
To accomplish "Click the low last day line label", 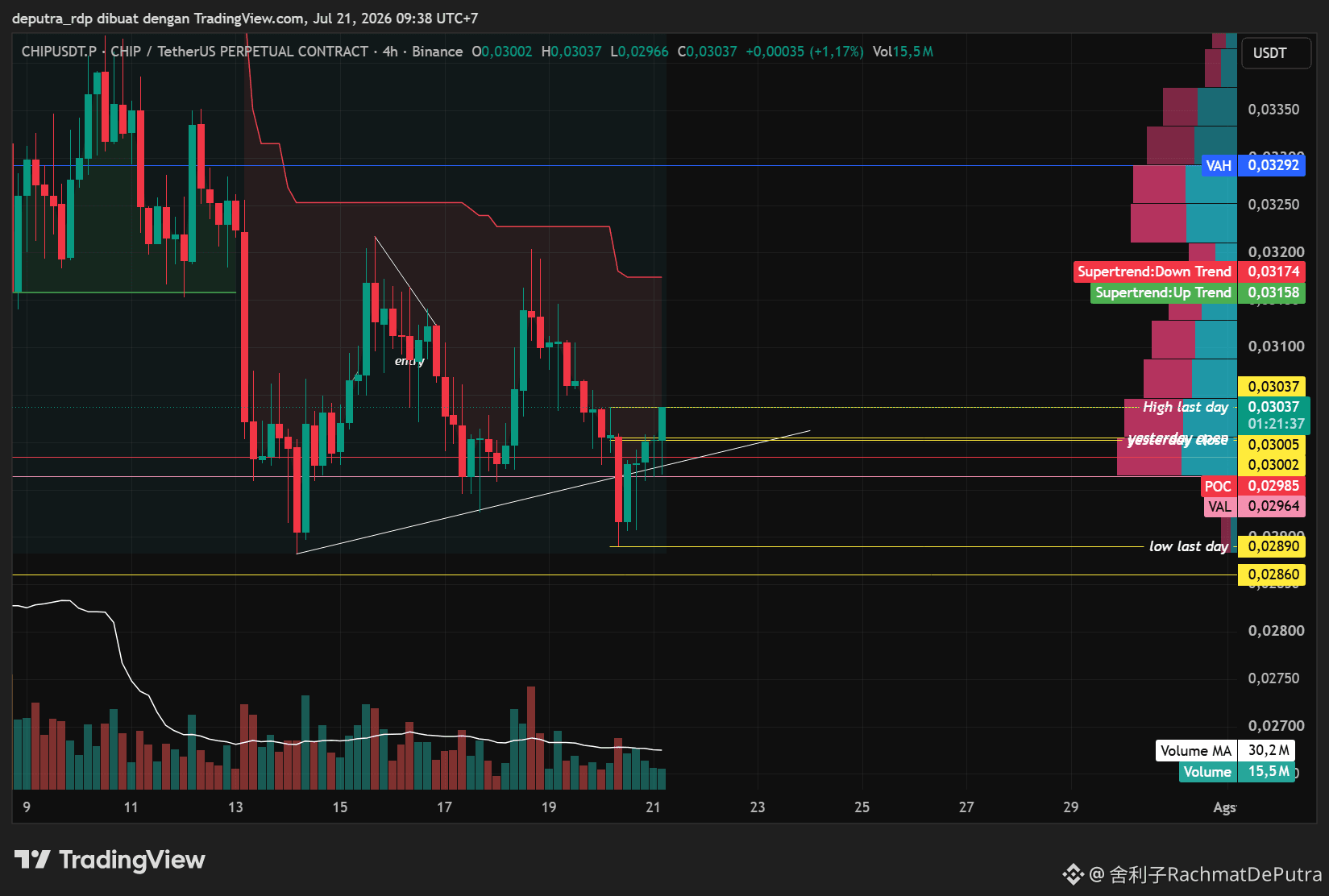I will point(1189,546).
